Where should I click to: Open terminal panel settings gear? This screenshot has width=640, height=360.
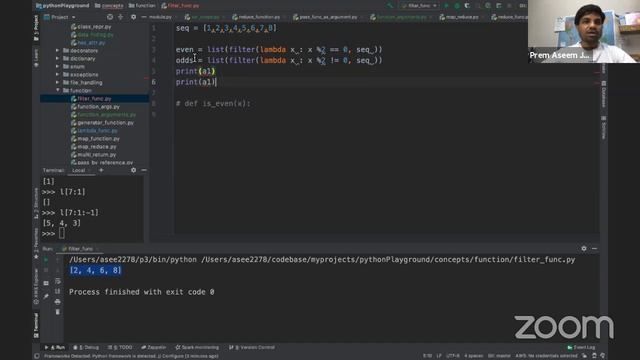[133, 170]
